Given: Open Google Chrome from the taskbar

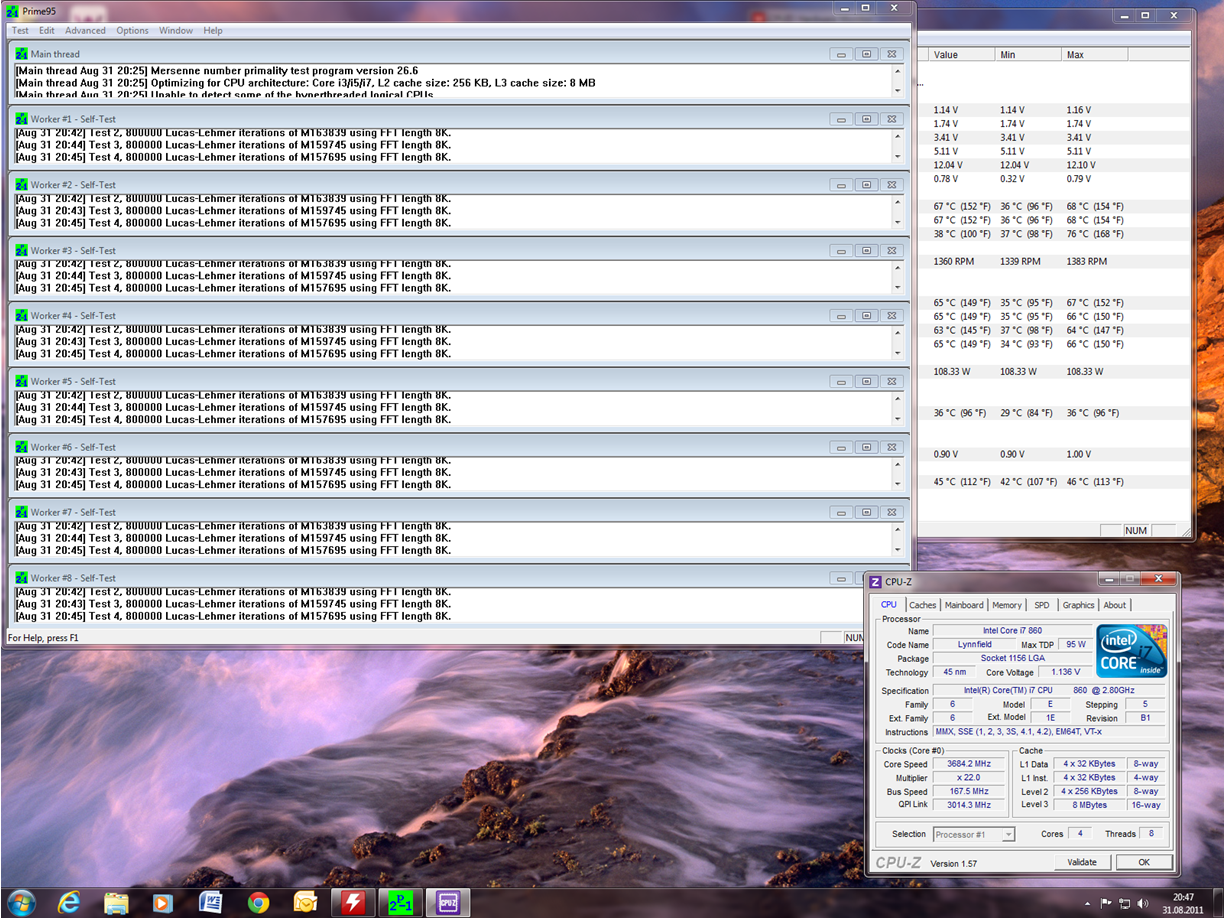Looking at the screenshot, I should (x=258, y=903).
